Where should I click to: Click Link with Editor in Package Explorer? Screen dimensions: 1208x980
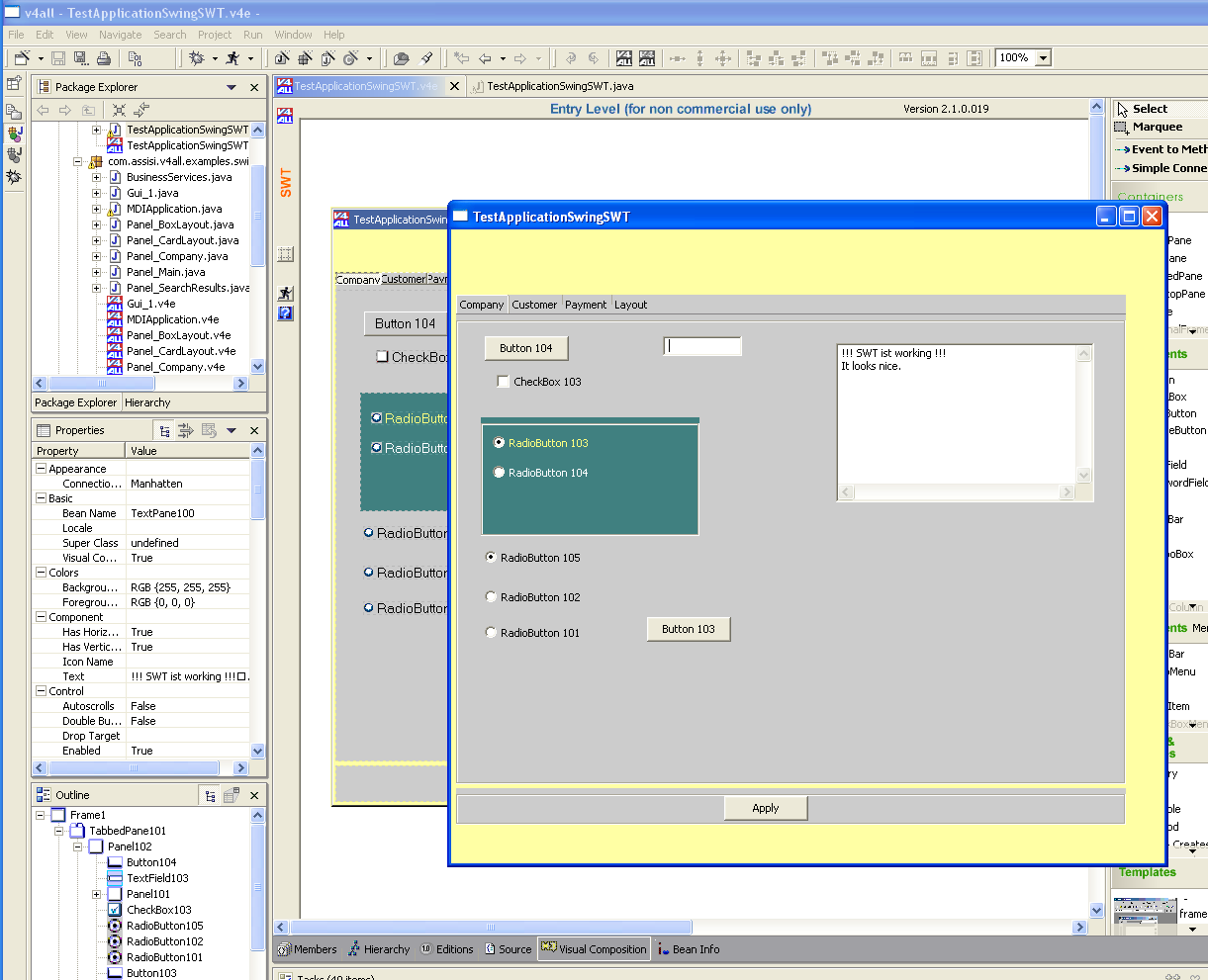click(x=142, y=110)
